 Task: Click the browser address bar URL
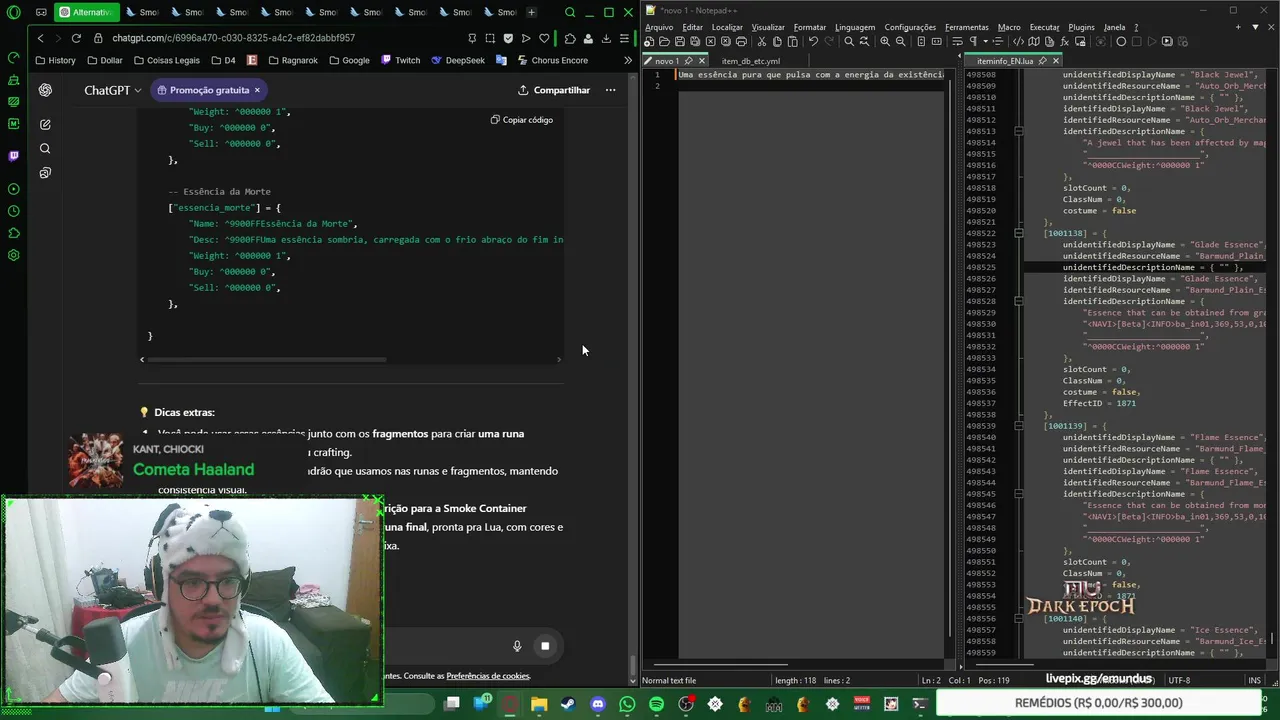233,38
